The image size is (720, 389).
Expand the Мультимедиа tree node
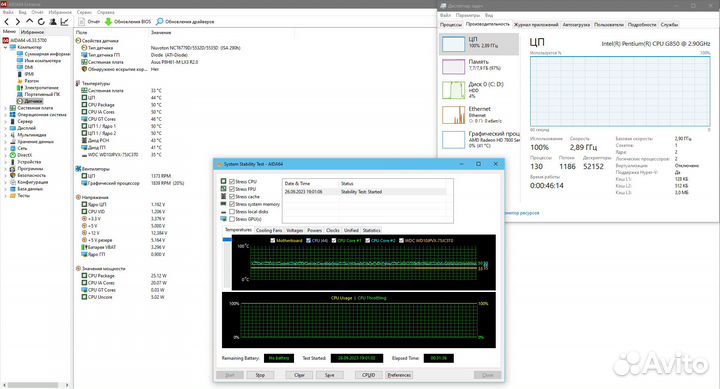(6, 135)
